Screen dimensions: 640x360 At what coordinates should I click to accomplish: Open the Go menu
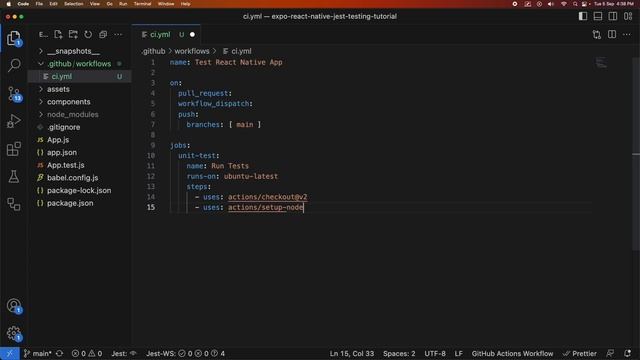[x=109, y=4]
